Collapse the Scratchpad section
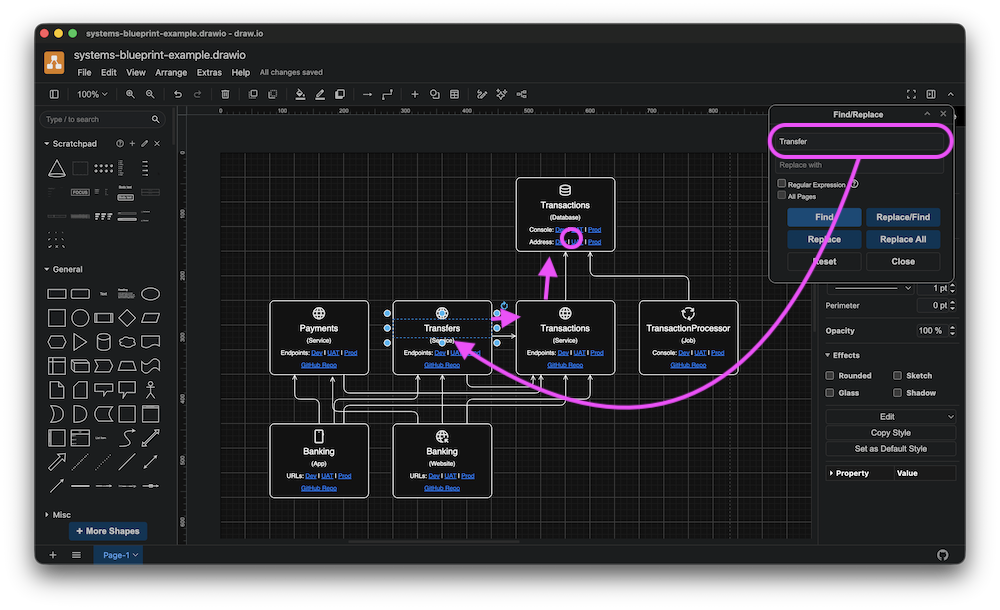1000x610 pixels. click(x=47, y=144)
